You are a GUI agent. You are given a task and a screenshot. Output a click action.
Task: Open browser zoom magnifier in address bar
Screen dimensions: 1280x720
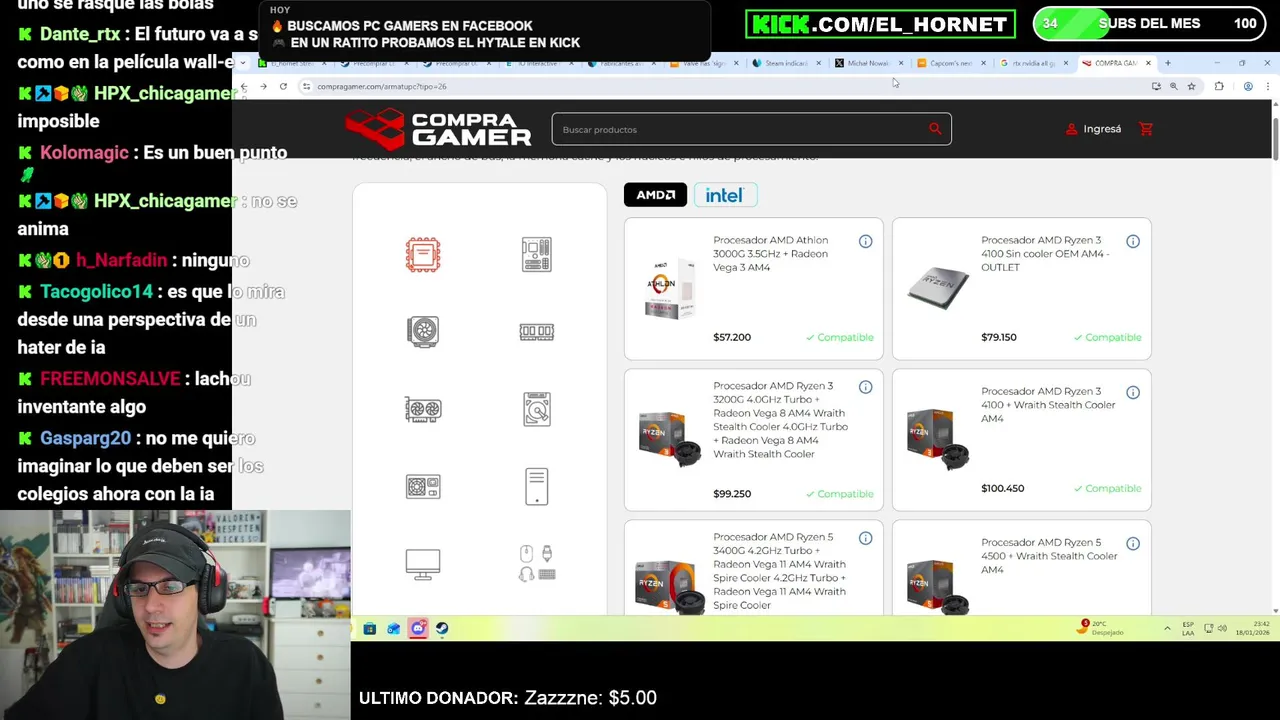click(1174, 87)
